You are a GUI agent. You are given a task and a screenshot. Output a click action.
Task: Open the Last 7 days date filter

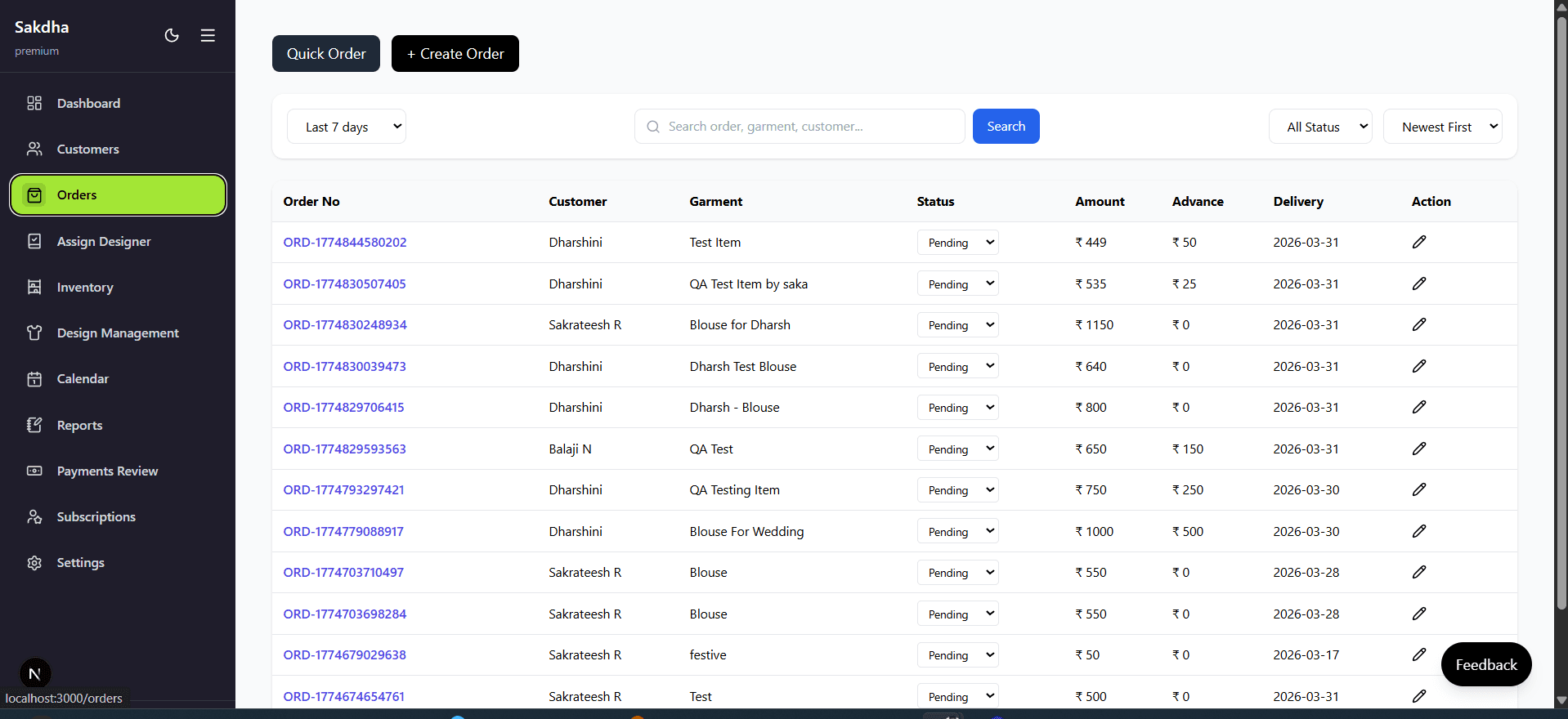tap(347, 127)
